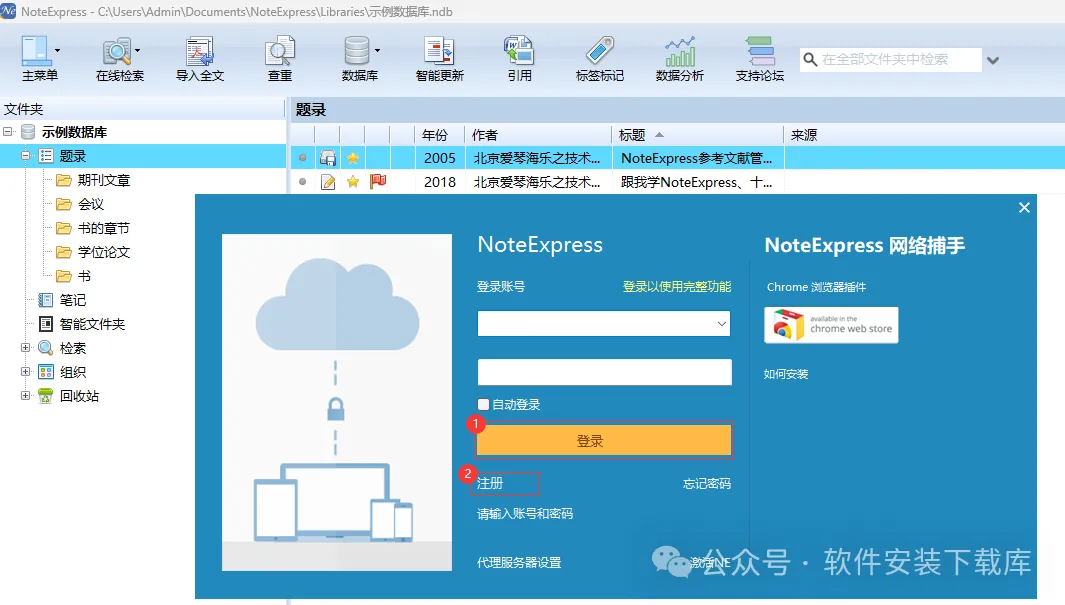Click the magnifier icon in search box

[x=810, y=60]
